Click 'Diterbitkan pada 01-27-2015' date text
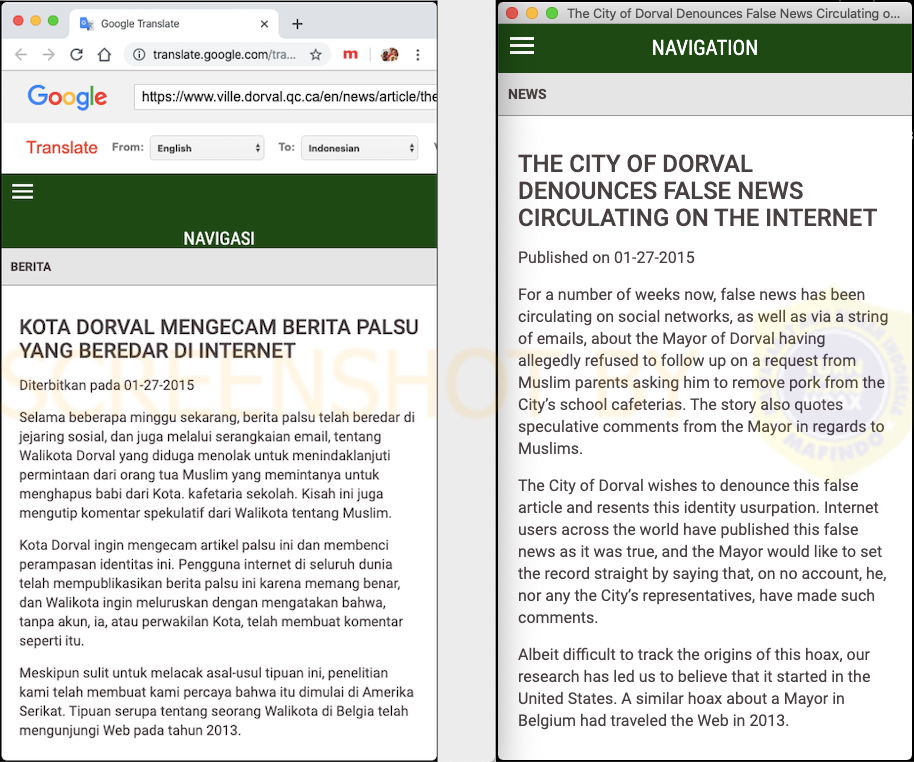Viewport: 914px width, 762px height. tap(107, 385)
